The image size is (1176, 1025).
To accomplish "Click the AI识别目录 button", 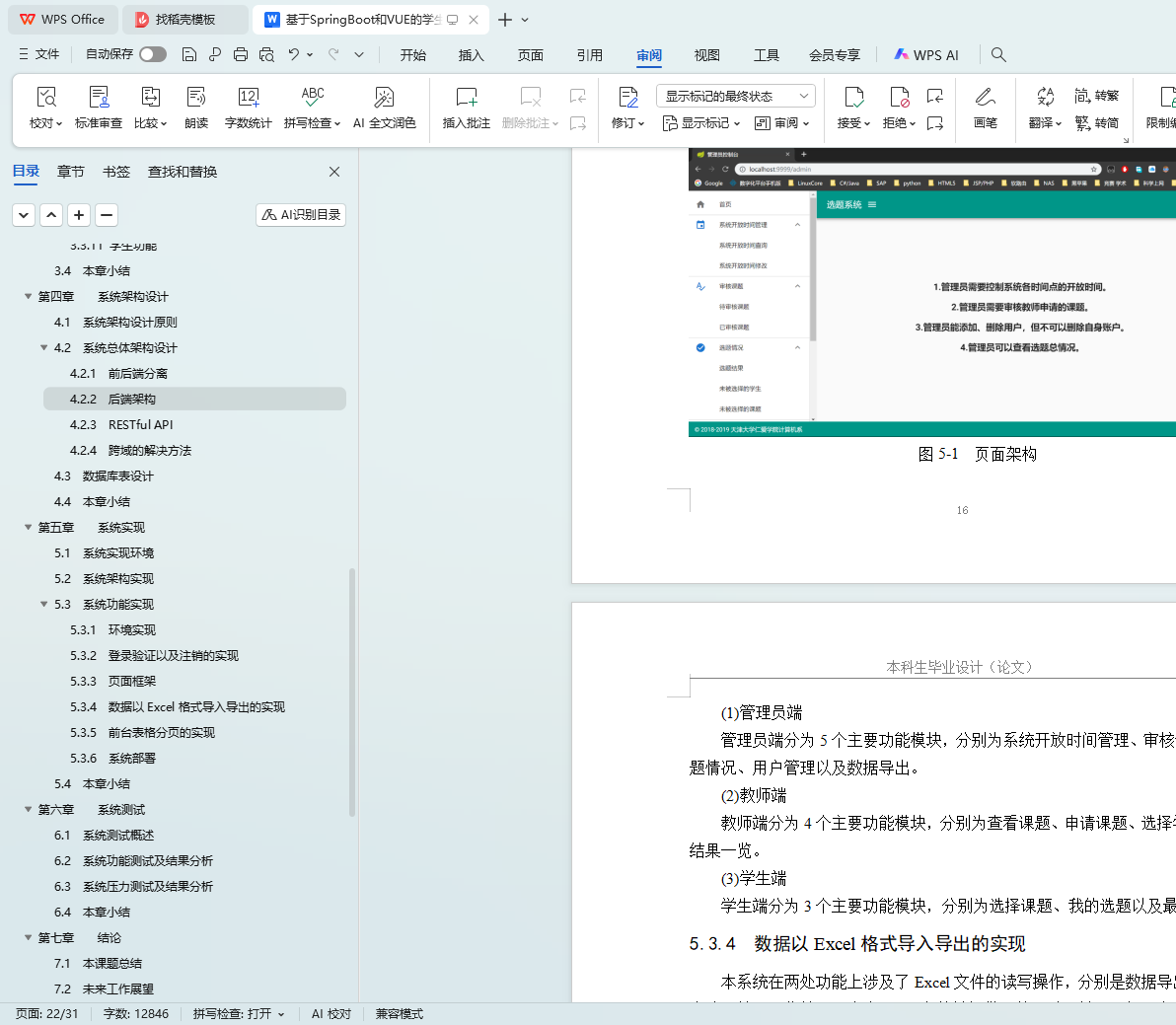I will click(301, 215).
